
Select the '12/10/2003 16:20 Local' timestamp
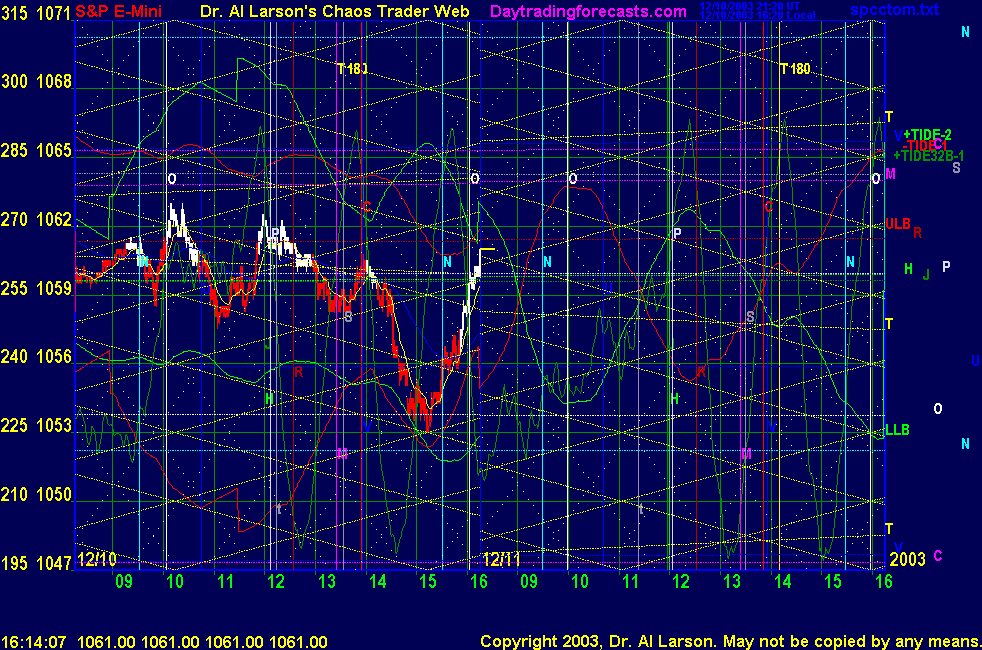(x=758, y=15)
